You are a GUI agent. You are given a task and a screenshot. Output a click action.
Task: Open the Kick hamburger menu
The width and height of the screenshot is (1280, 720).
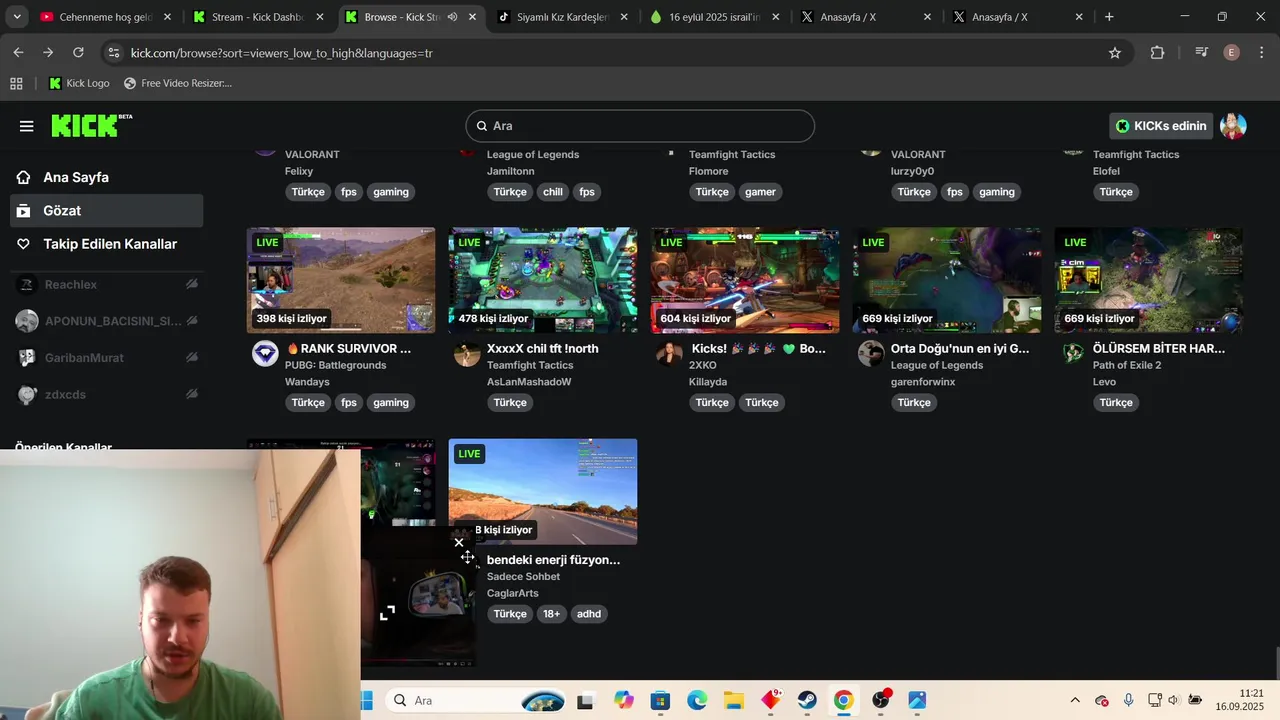tap(27, 126)
